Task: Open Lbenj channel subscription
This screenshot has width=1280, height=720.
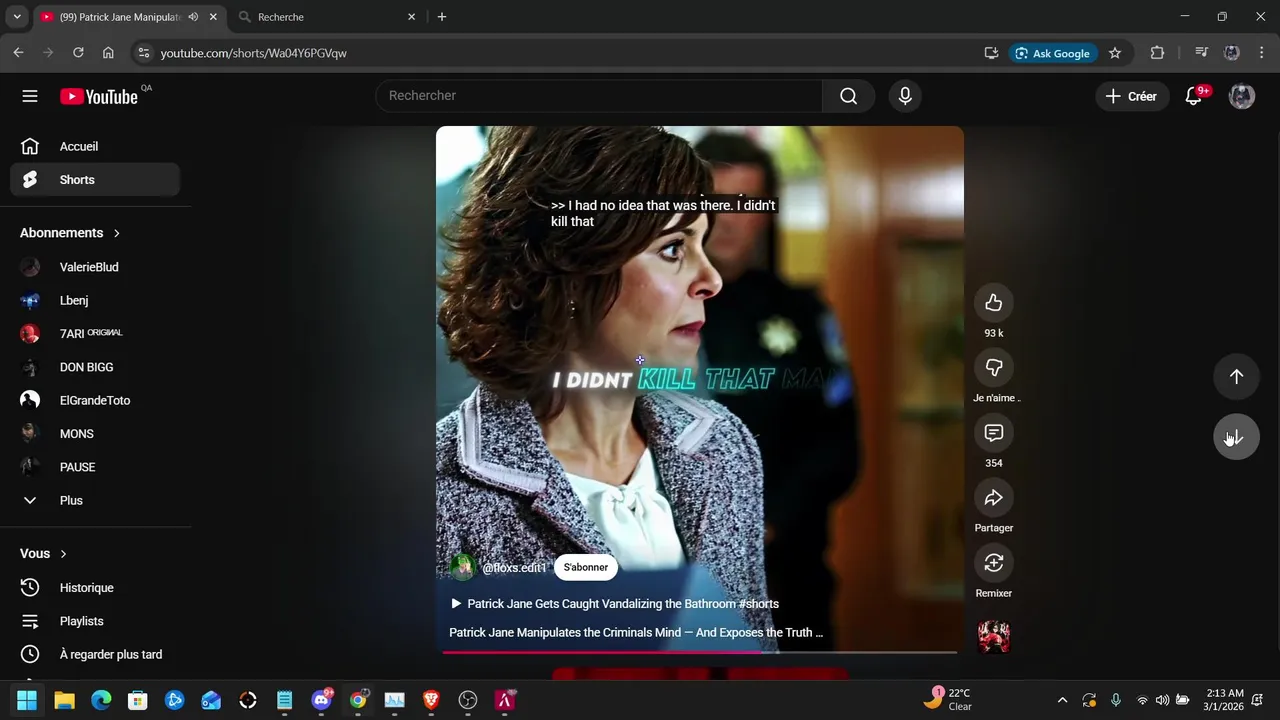Action: click(x=95, y=300)
